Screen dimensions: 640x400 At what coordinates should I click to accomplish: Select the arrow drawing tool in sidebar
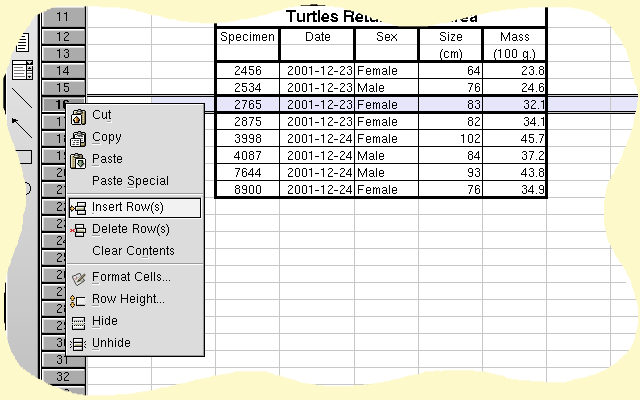click(x=22, y=127)
